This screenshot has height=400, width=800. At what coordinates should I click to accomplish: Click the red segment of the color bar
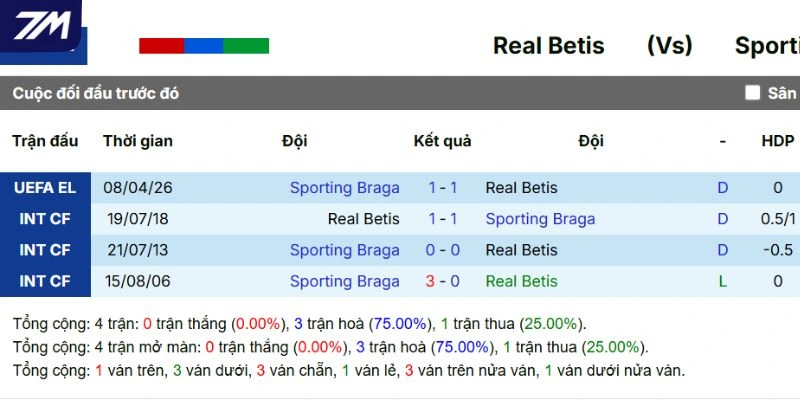click(x=161, y=46)
